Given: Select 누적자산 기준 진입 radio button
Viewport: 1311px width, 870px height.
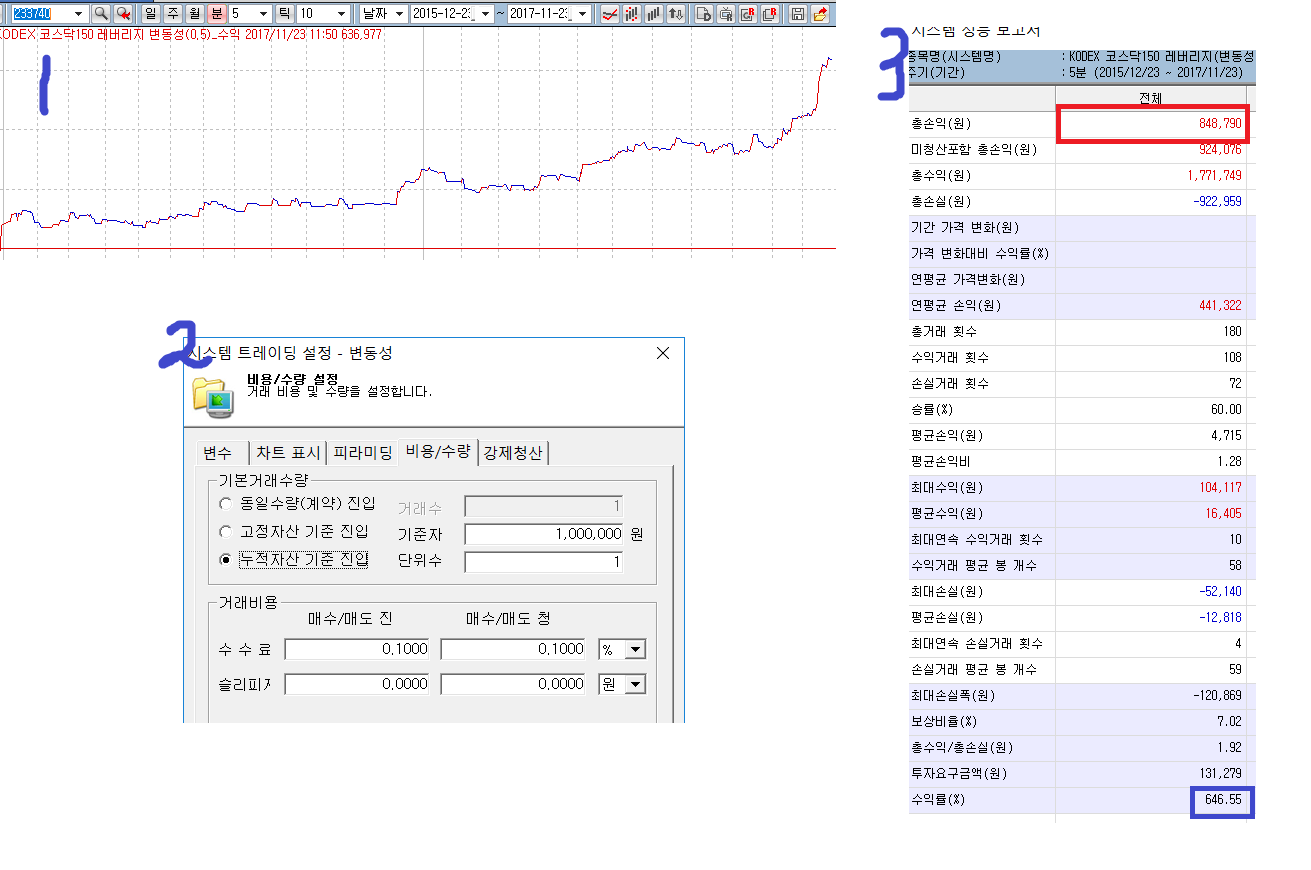Looking at the screenshot, I should tap(226, 559).
